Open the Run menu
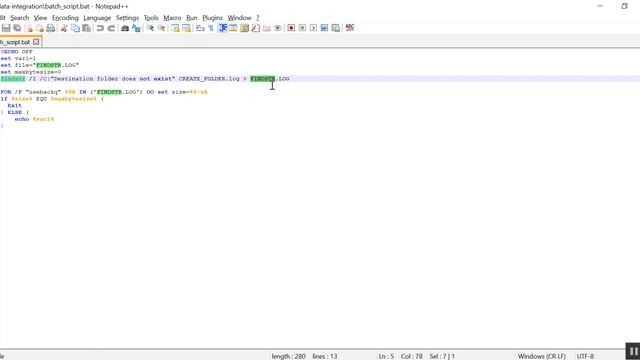 click(x=191, y=18)
